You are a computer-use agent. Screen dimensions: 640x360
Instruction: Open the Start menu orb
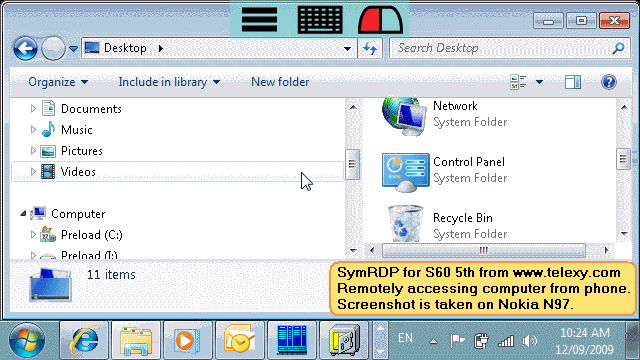coord(27,340)
